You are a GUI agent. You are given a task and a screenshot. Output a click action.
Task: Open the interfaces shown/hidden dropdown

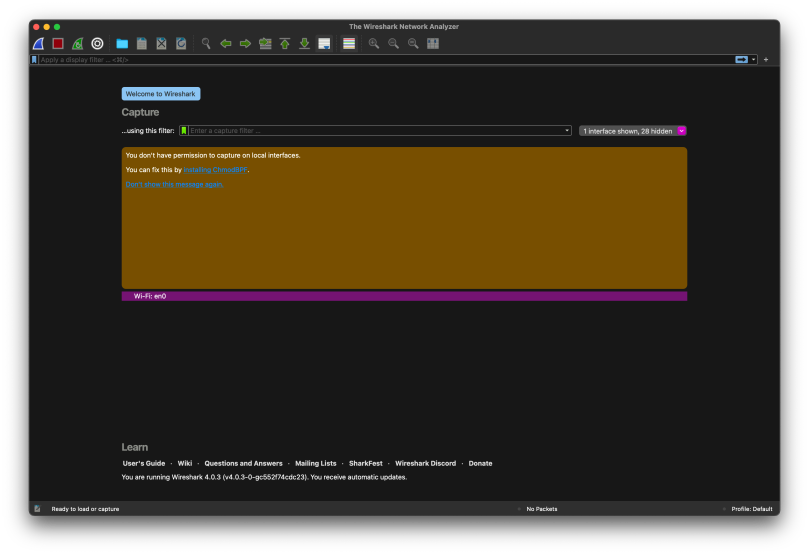(x=633, y=131)
